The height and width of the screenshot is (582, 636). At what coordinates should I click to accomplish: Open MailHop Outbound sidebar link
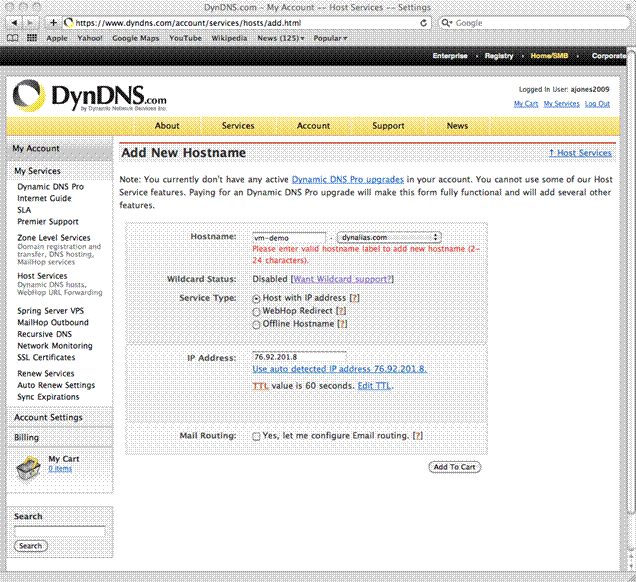53,322
